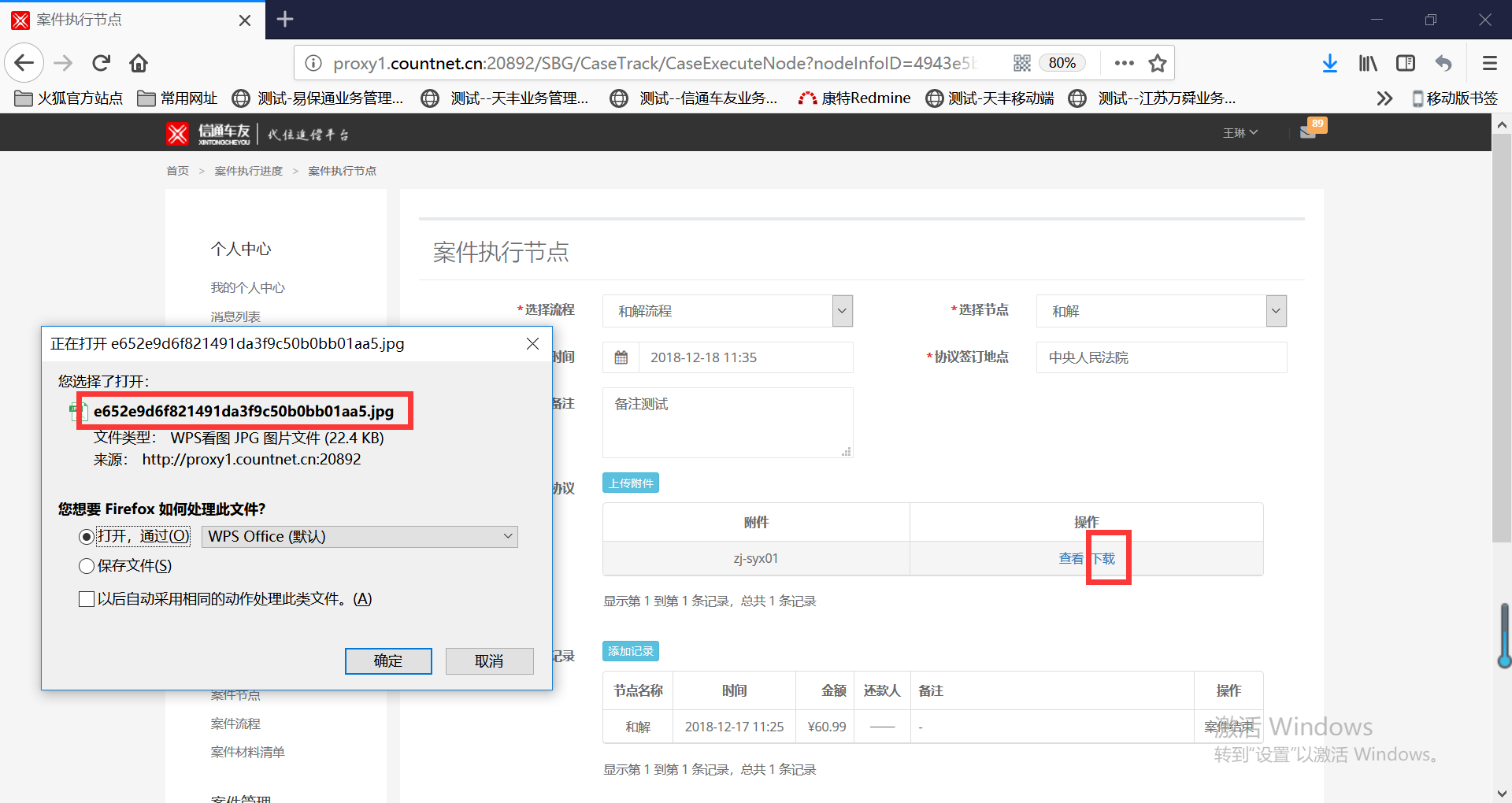Select the 保存文件 radio option

click(x=87, y=566)
